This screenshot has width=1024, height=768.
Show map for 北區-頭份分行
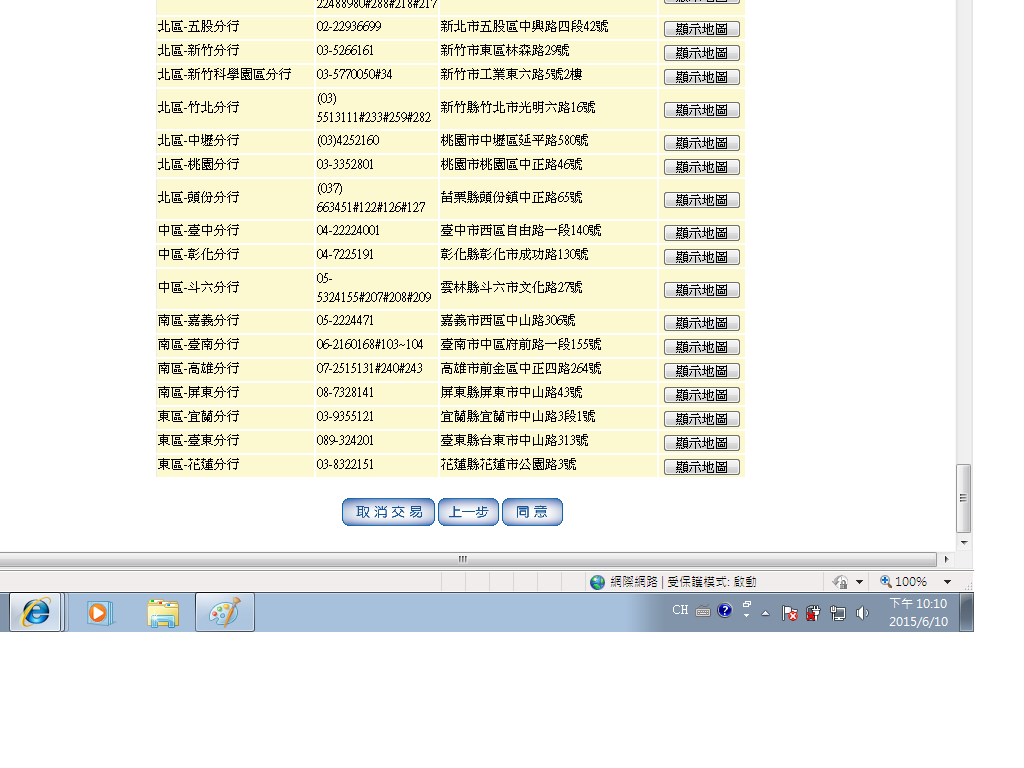point(701,200)
